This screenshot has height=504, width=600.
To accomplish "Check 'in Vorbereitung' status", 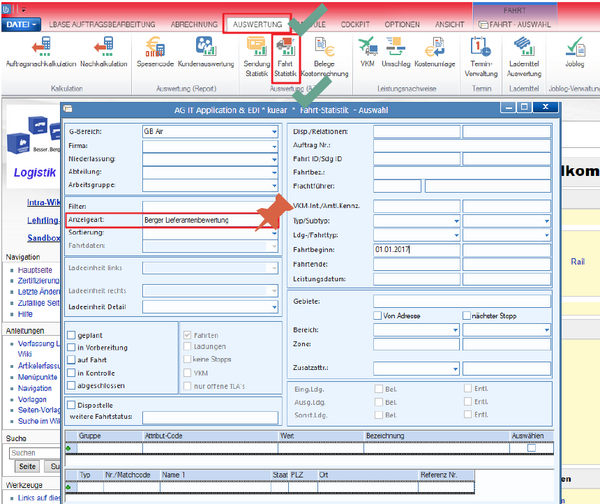I will pyautogui.click(x=71, y=347).
